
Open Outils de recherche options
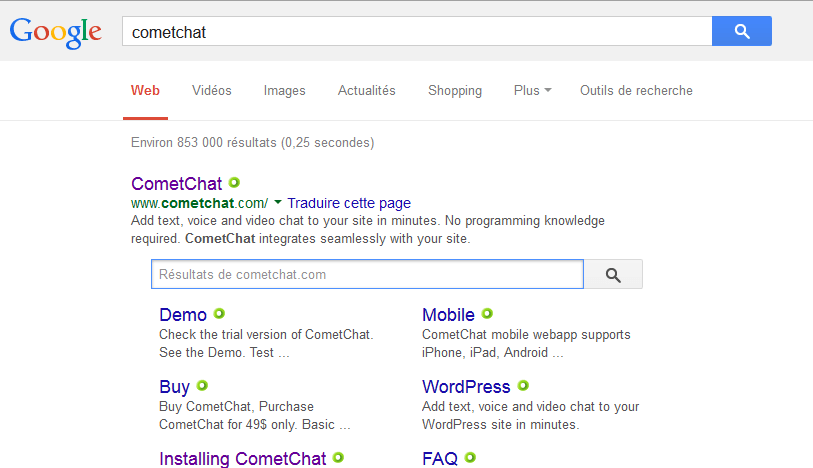point(636,90)
